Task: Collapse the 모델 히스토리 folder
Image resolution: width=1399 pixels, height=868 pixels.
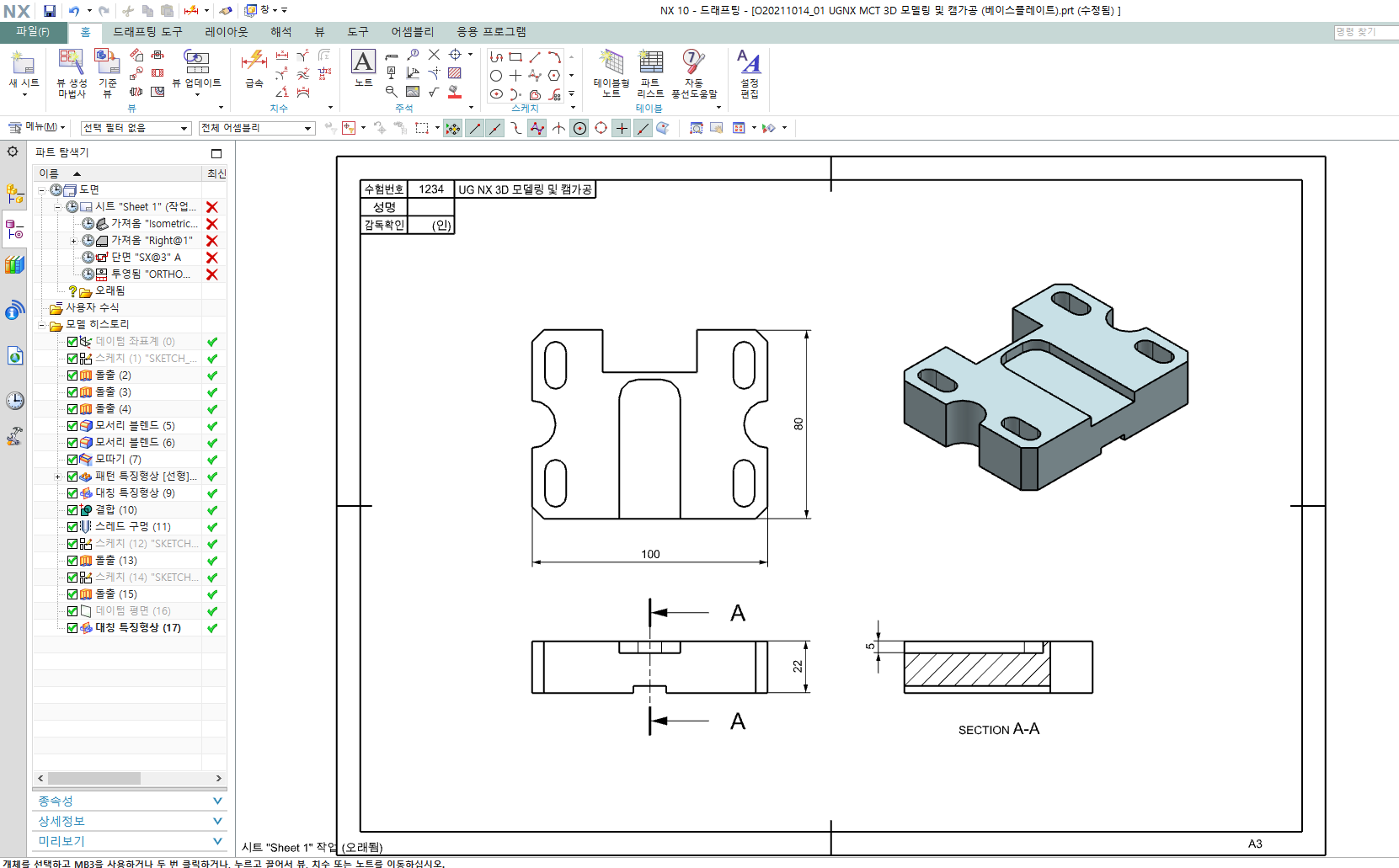Action: (x=41, y=325)
